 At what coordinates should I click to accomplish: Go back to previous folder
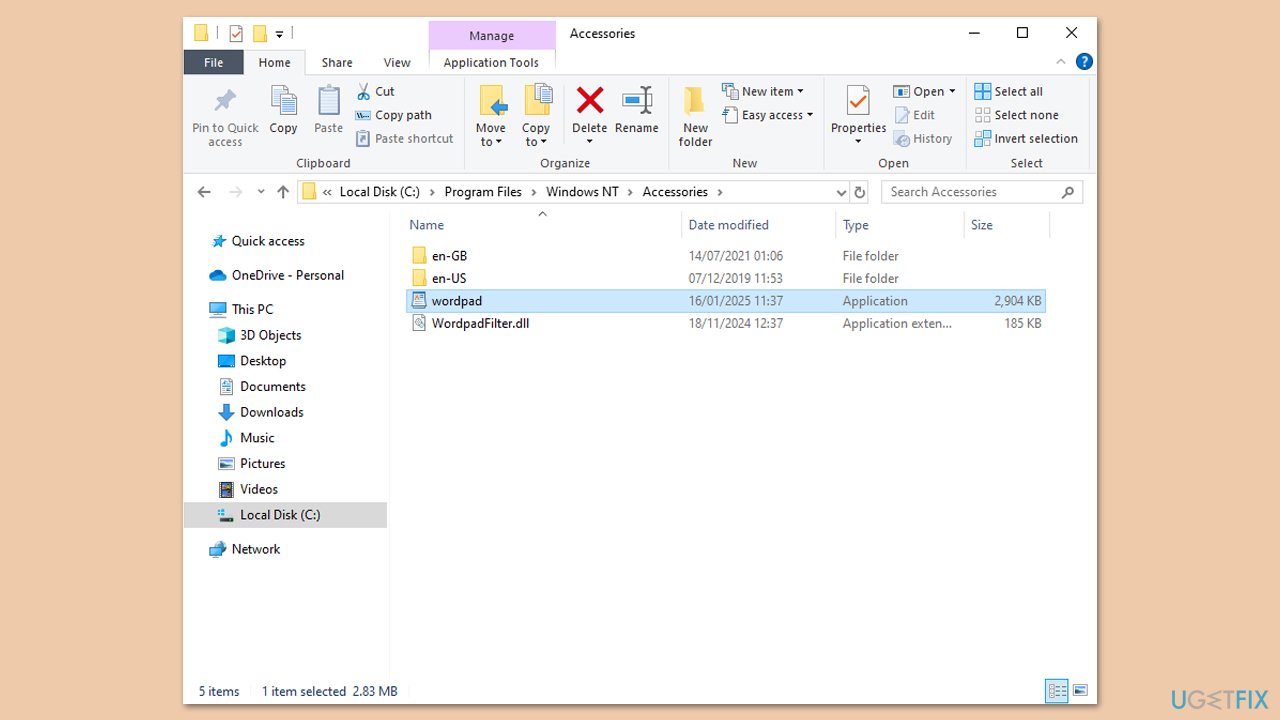point(204,192)
